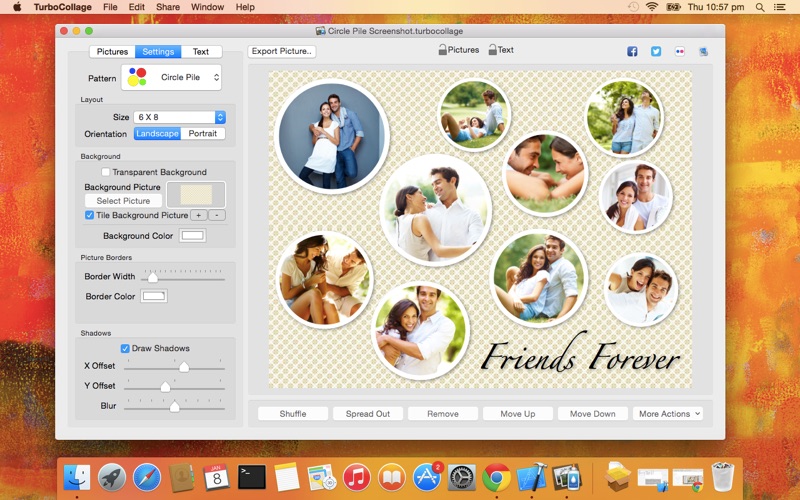Image resolution: width=800 pixels, height=500 pixels.
Task: Open Safari from the dock
Action: (147, 478)
